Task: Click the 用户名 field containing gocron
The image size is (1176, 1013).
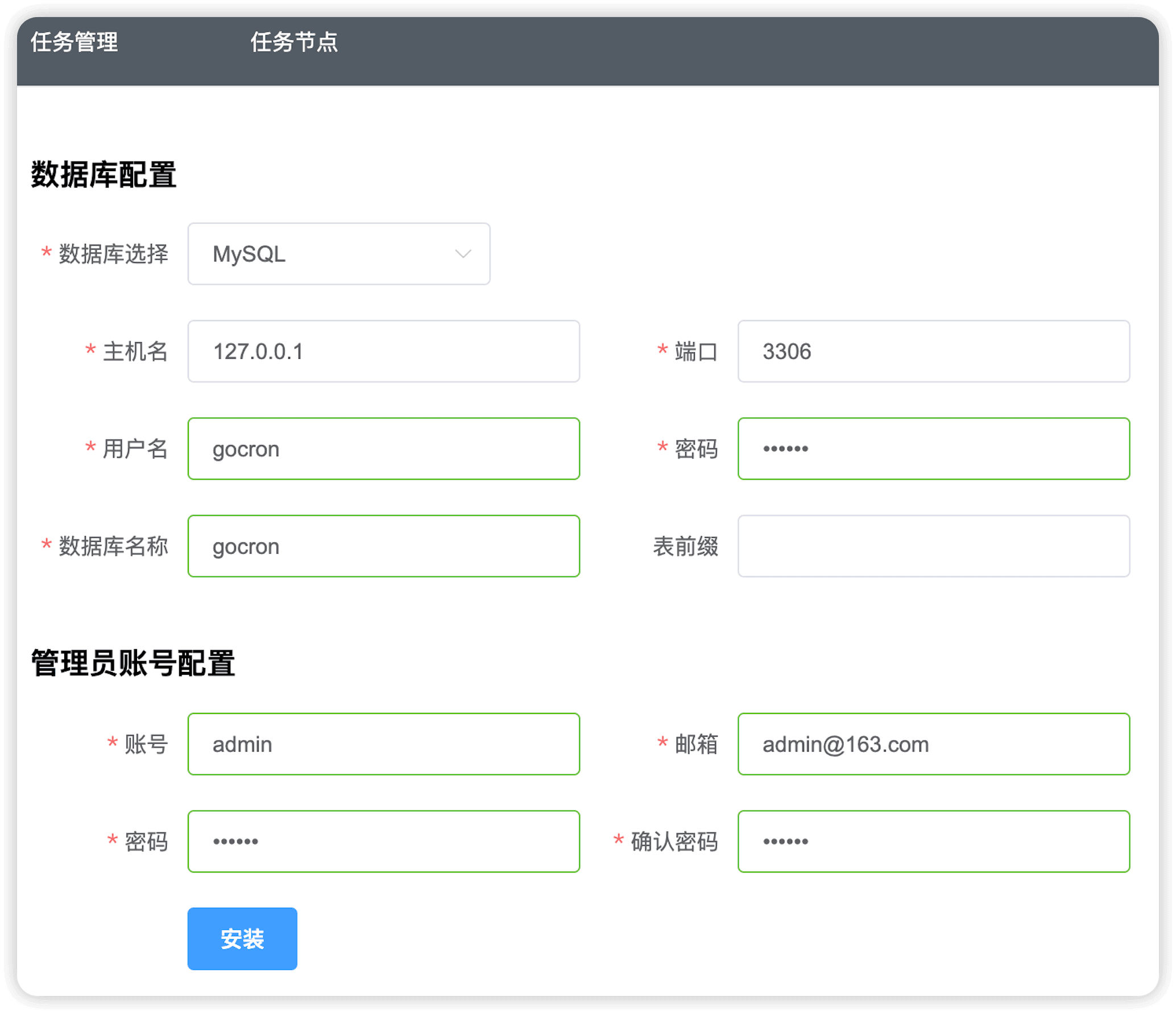Action: pos(383,449)
